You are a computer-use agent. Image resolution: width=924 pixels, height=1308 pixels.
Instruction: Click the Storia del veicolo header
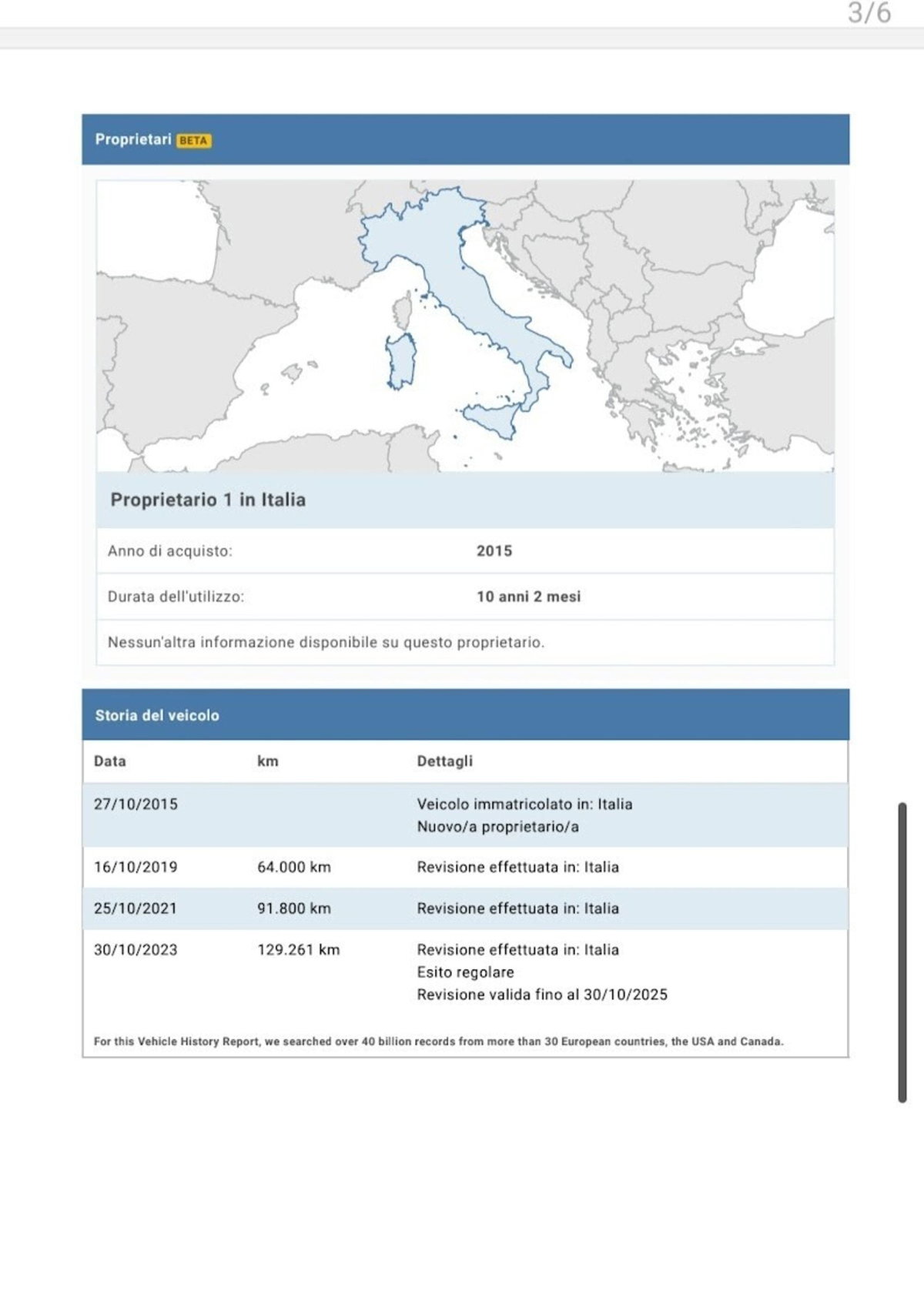[465, 714]
